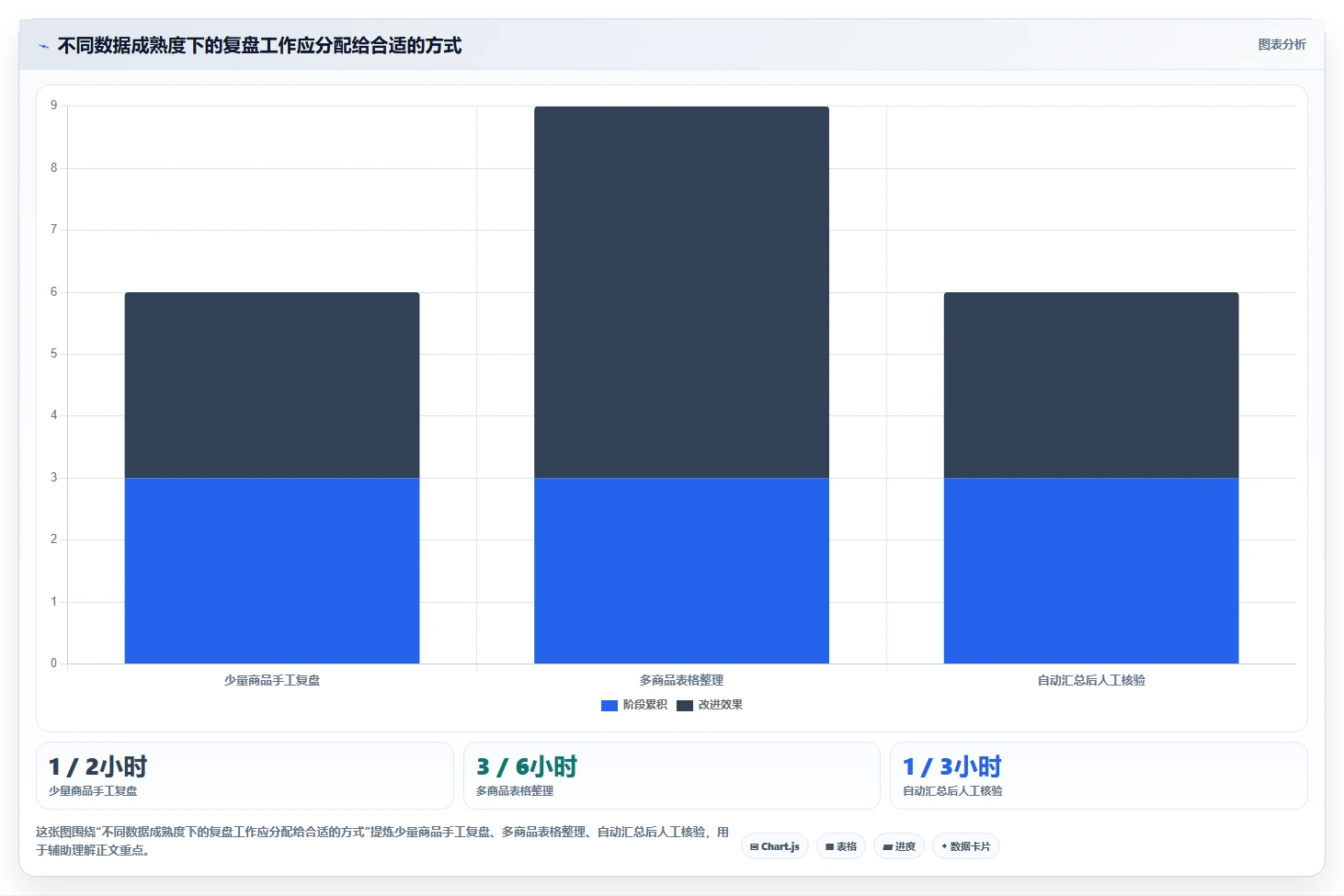1344x896 pixels.
Task: Open the 3 / 6小时 data card
Action: 672,776
